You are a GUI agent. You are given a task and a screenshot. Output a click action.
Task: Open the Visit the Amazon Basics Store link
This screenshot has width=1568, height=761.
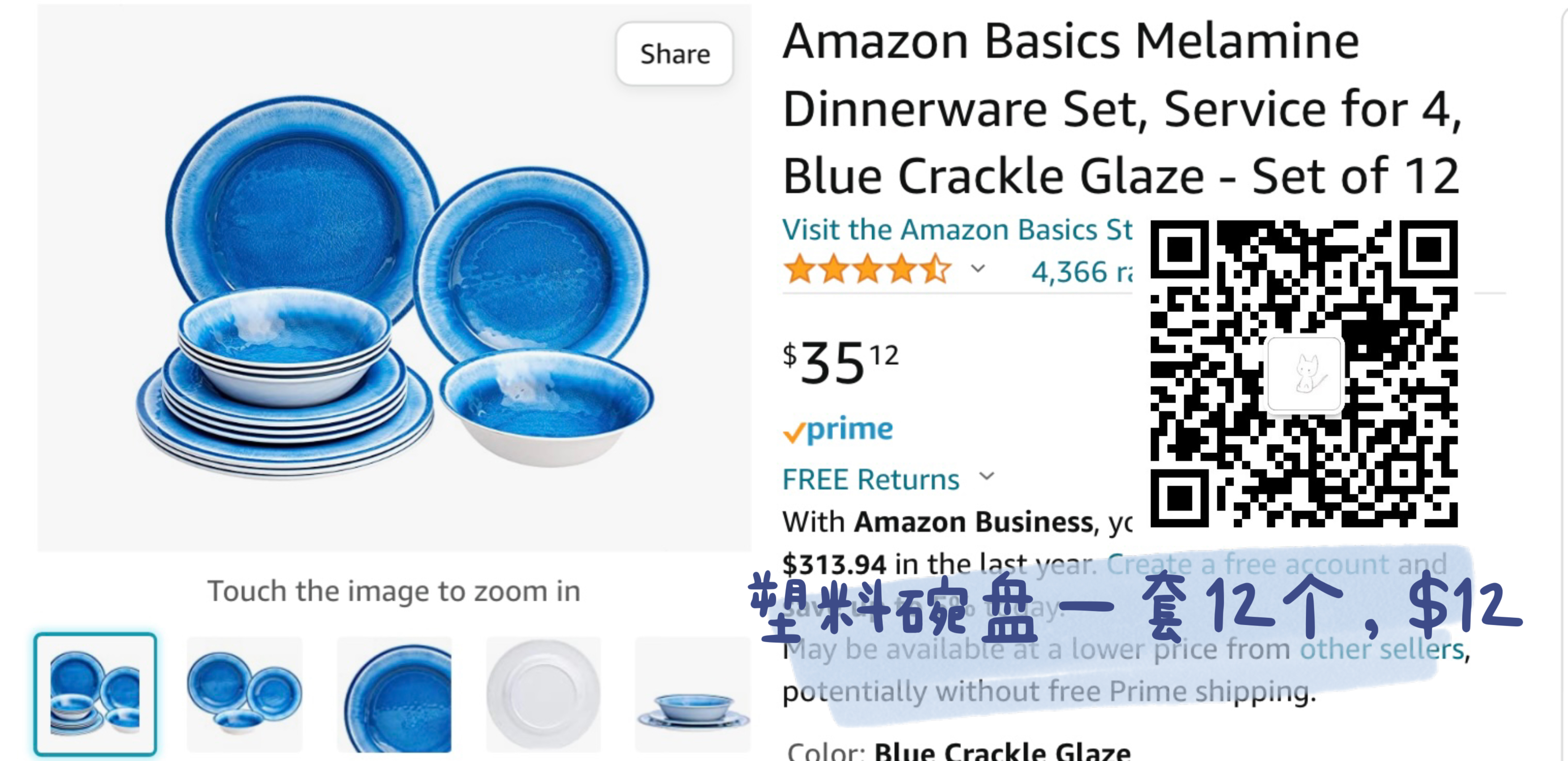pos(957,230)
